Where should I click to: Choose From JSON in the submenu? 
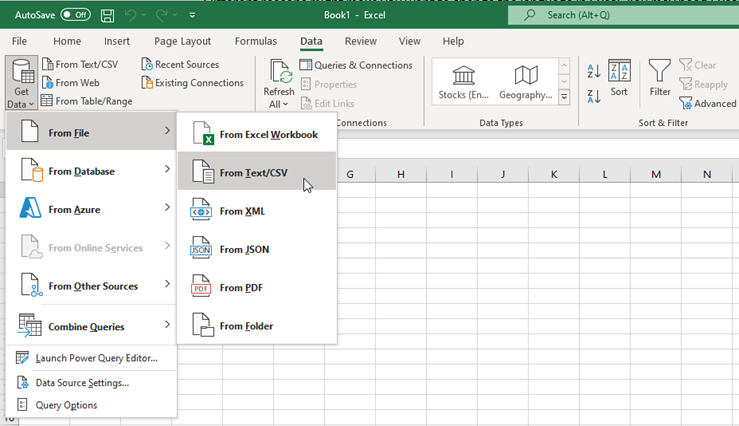257,249
